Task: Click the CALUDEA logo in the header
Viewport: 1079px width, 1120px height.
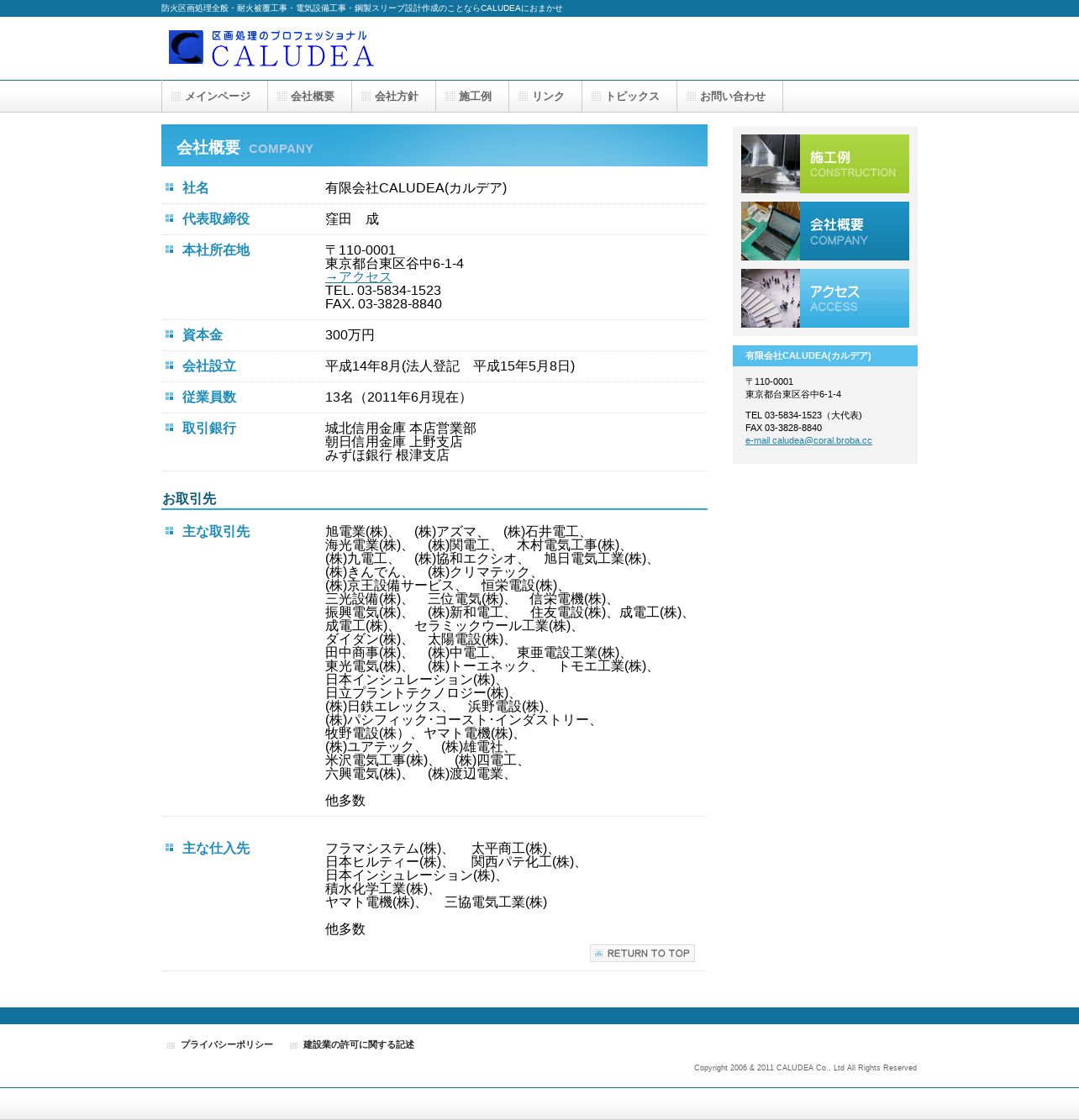Action: coord(271,48)
